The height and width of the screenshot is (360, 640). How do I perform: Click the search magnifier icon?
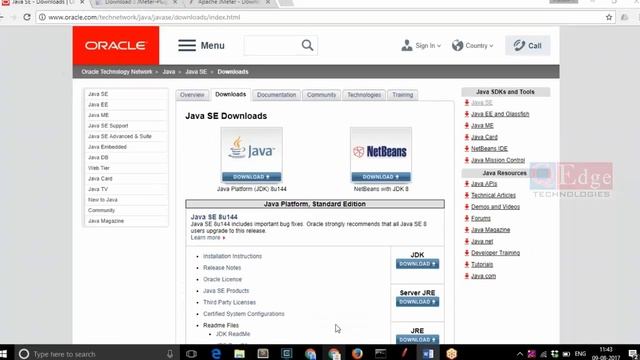(x=307, y=45)
